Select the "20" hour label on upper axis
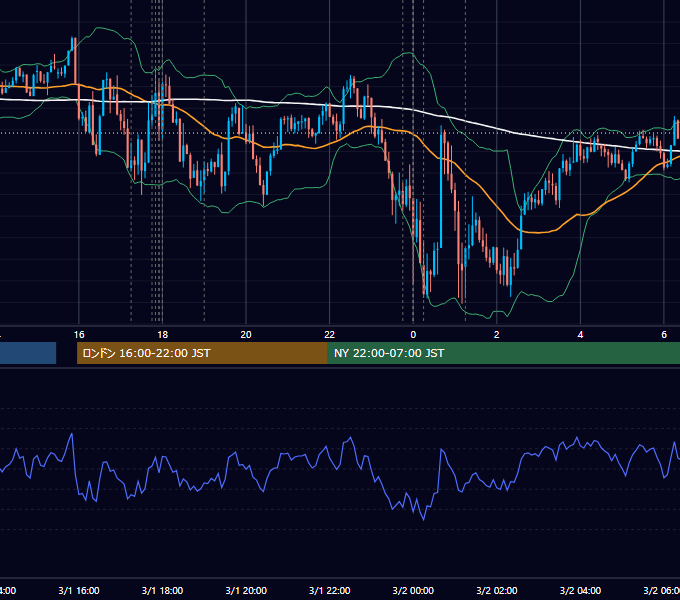Viewport: 680px width, 600px height. (246, 335)
